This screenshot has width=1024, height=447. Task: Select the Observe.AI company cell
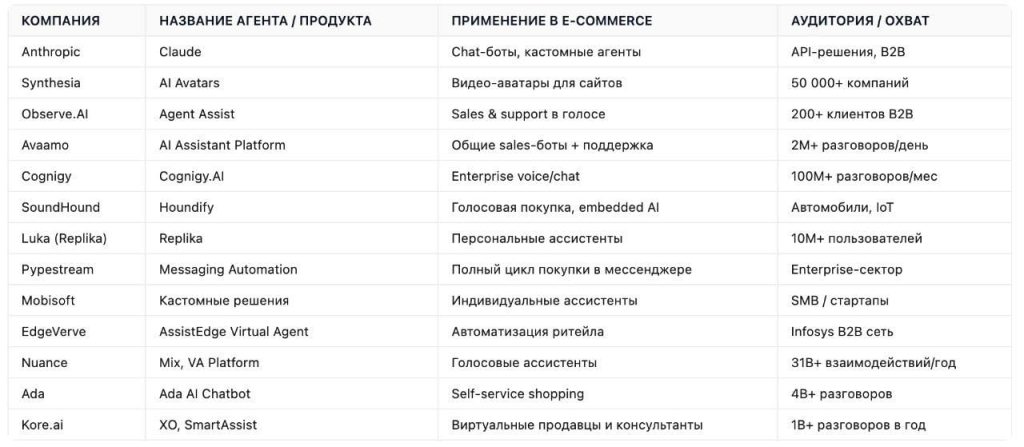(x=55, y=114)
